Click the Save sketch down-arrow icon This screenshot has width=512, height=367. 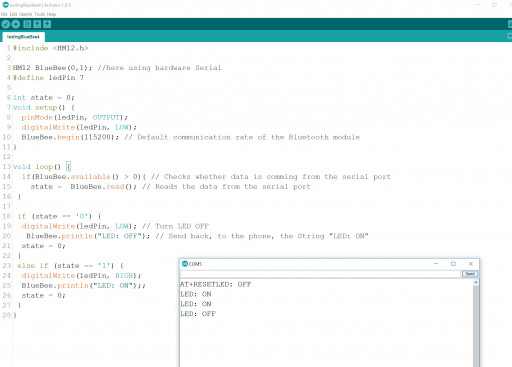coord(47,24)
